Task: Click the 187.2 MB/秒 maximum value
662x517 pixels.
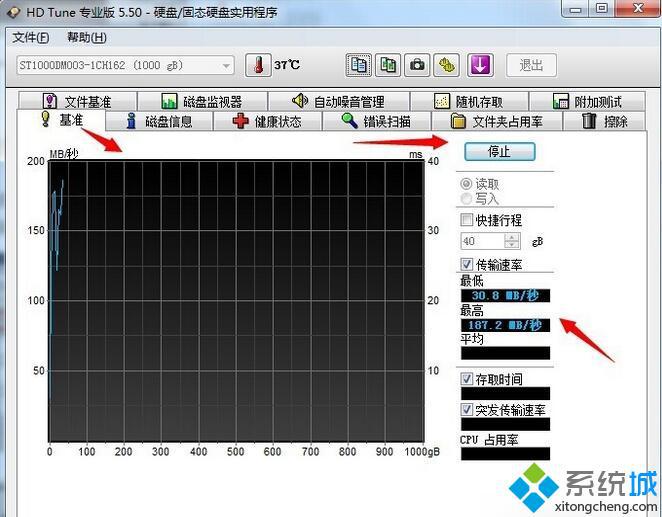Action: click(505, 325)
